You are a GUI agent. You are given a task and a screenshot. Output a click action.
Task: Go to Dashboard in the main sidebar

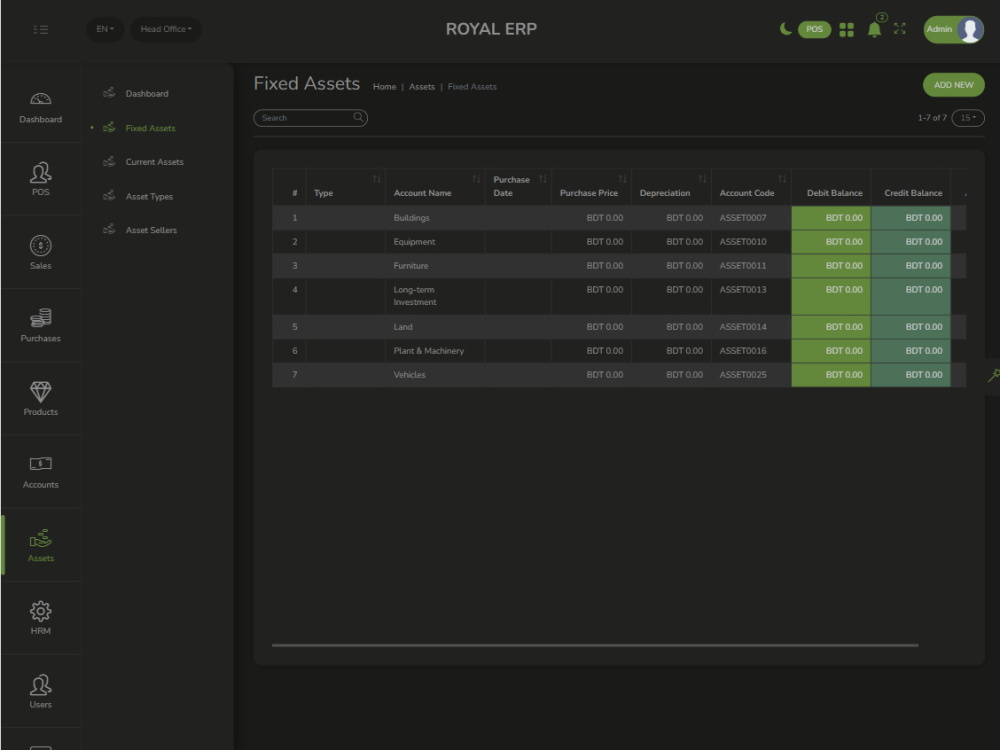[x=41, y=107]
